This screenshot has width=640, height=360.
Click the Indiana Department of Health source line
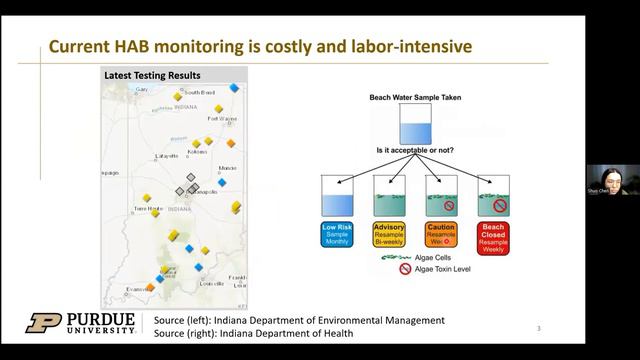pos(253,333)
